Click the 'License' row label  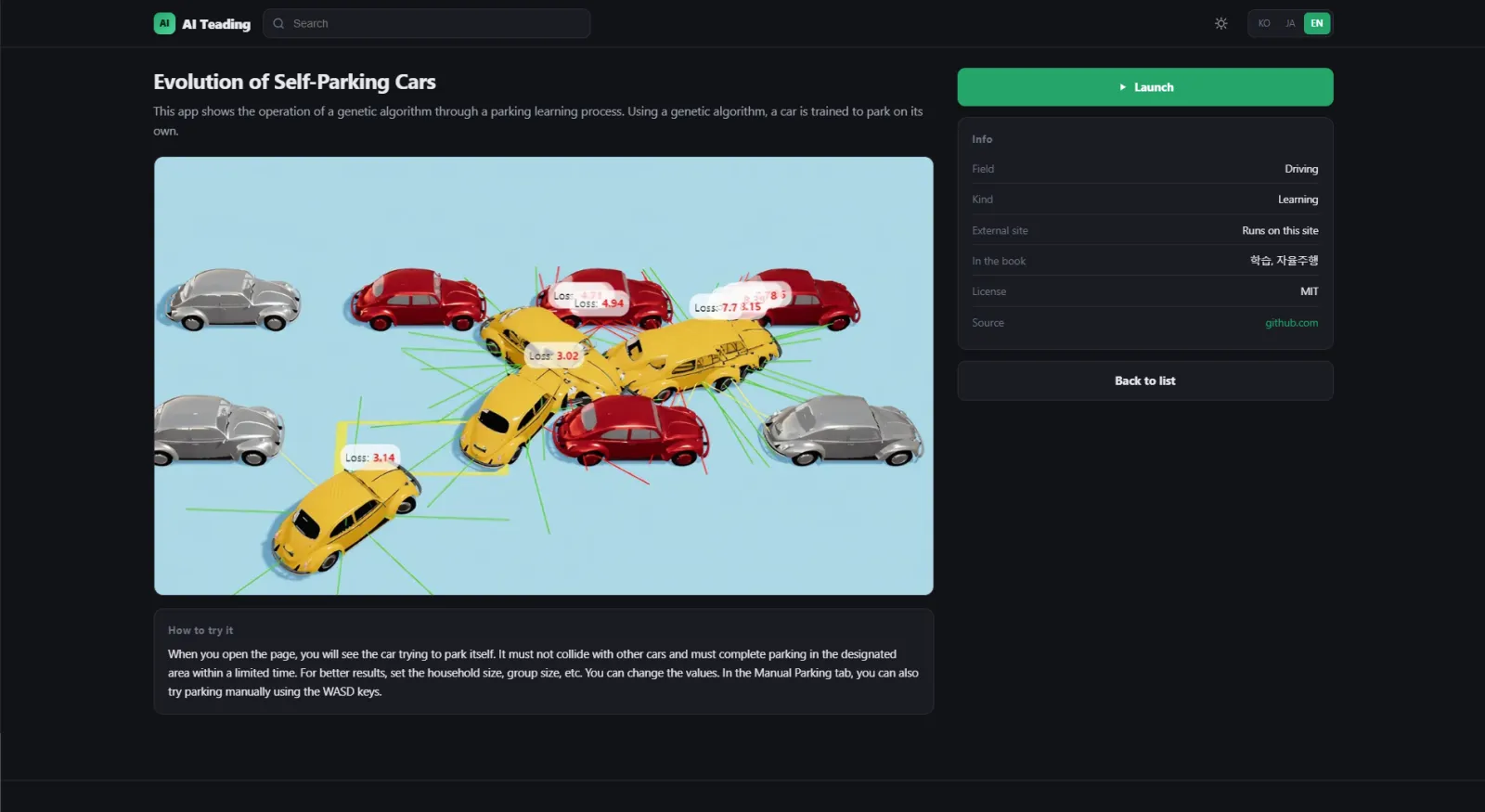click(988, 291)
